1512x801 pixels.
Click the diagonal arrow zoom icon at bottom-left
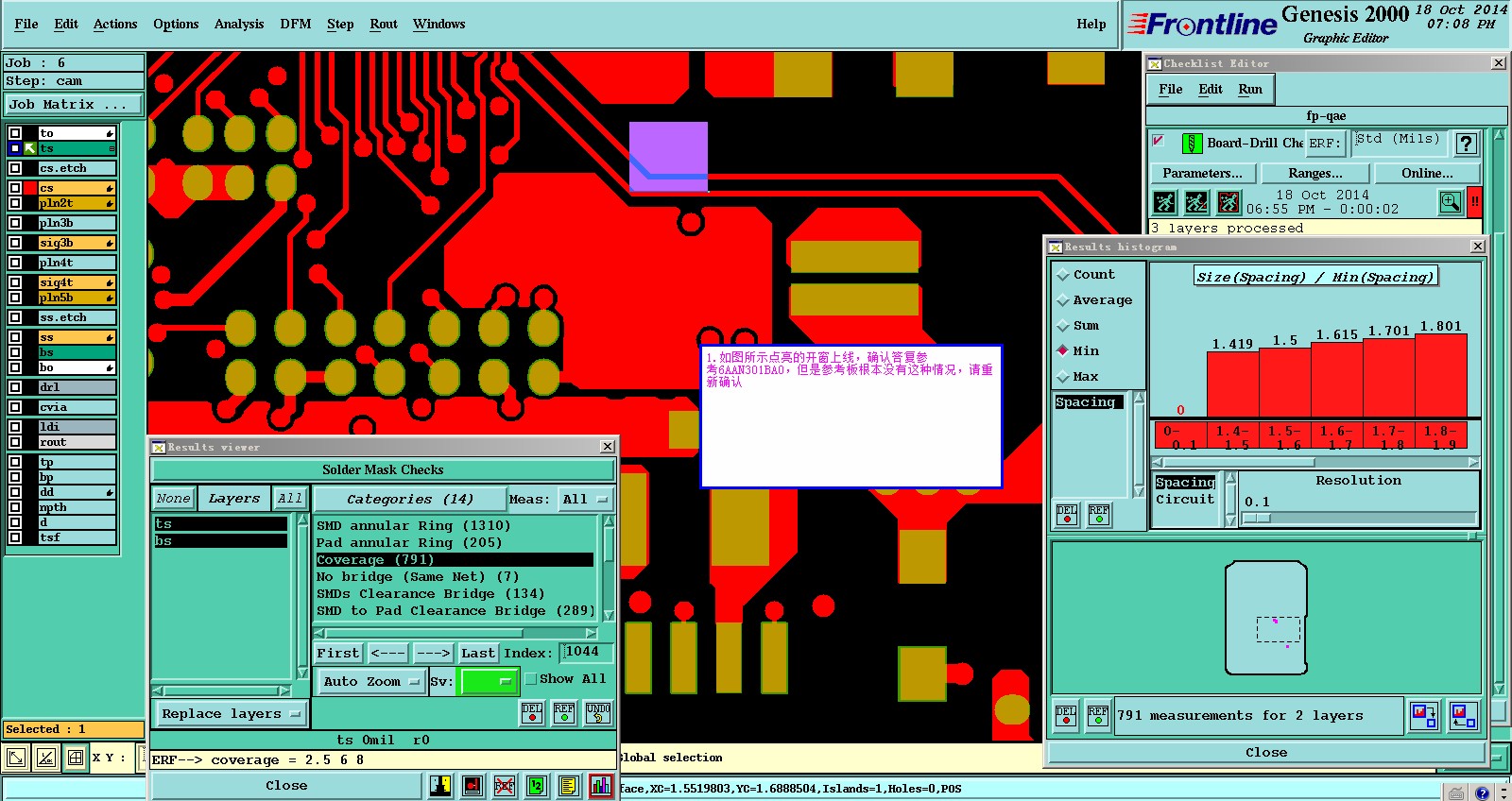[16, 758]
